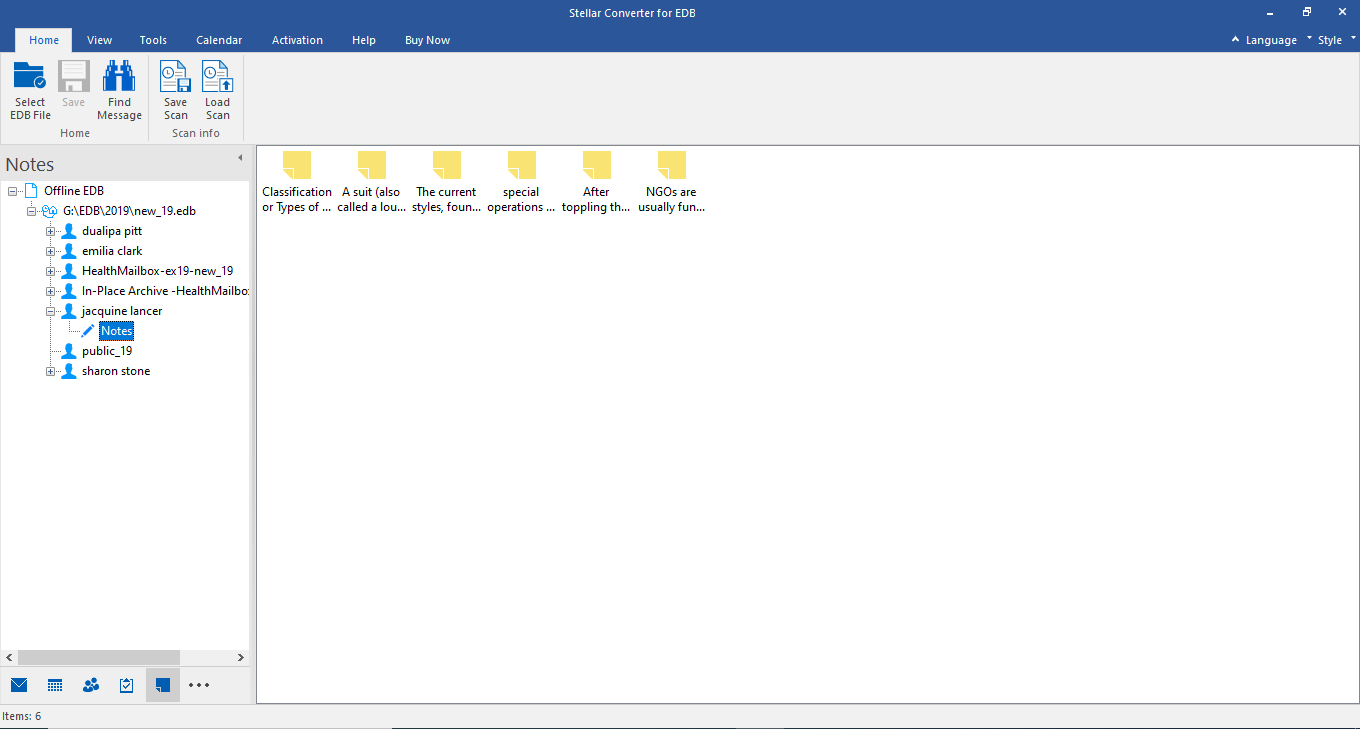Screen dimensions: 1360x729
Task: Expand the dualipa pitt mailbox
Action: click(50, 231)
